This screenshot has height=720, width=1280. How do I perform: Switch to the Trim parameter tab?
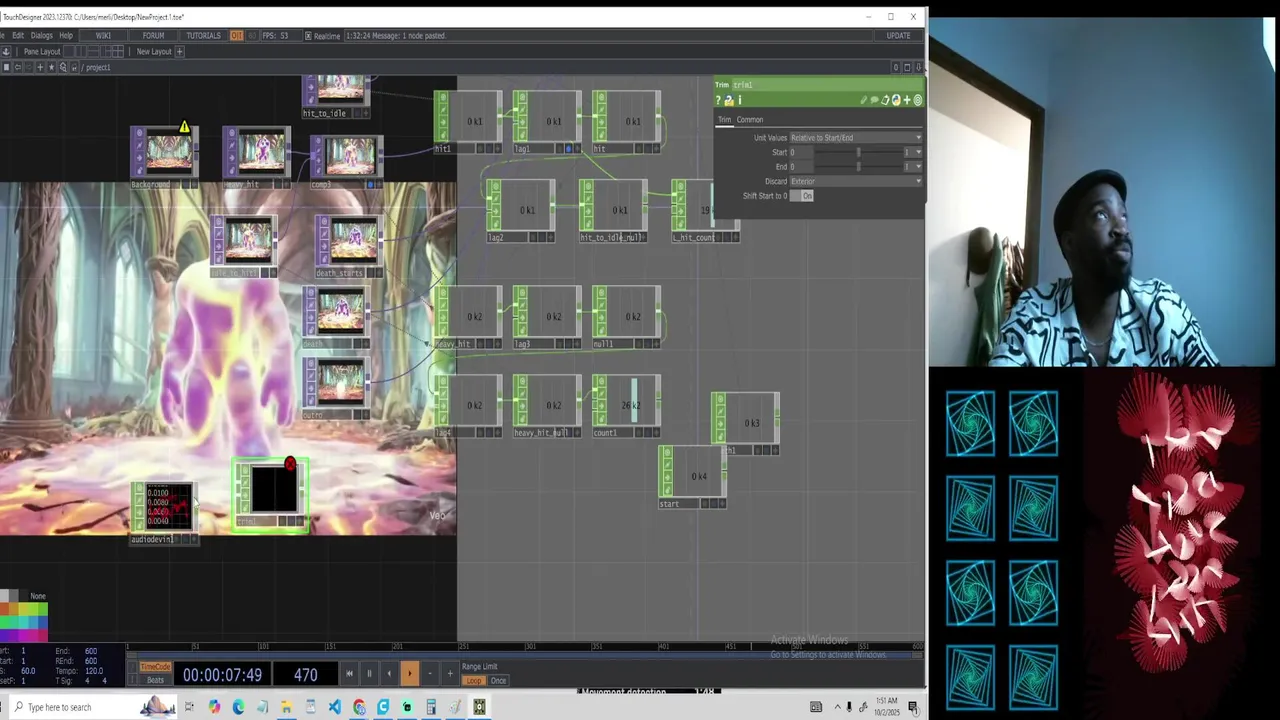724,120
